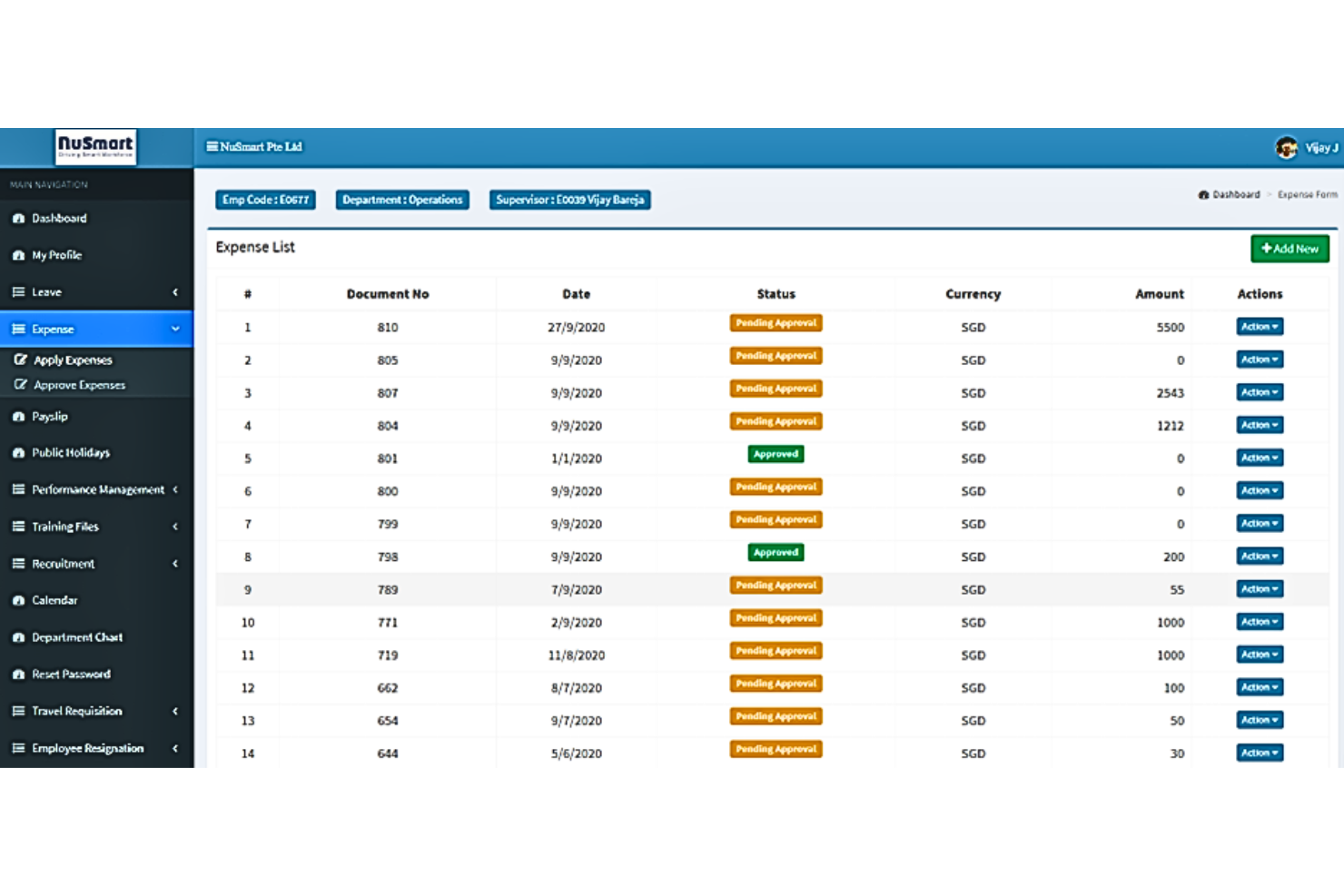Click the Performance Management list icon
The image size is (1344, 896).
pos(18,489)
